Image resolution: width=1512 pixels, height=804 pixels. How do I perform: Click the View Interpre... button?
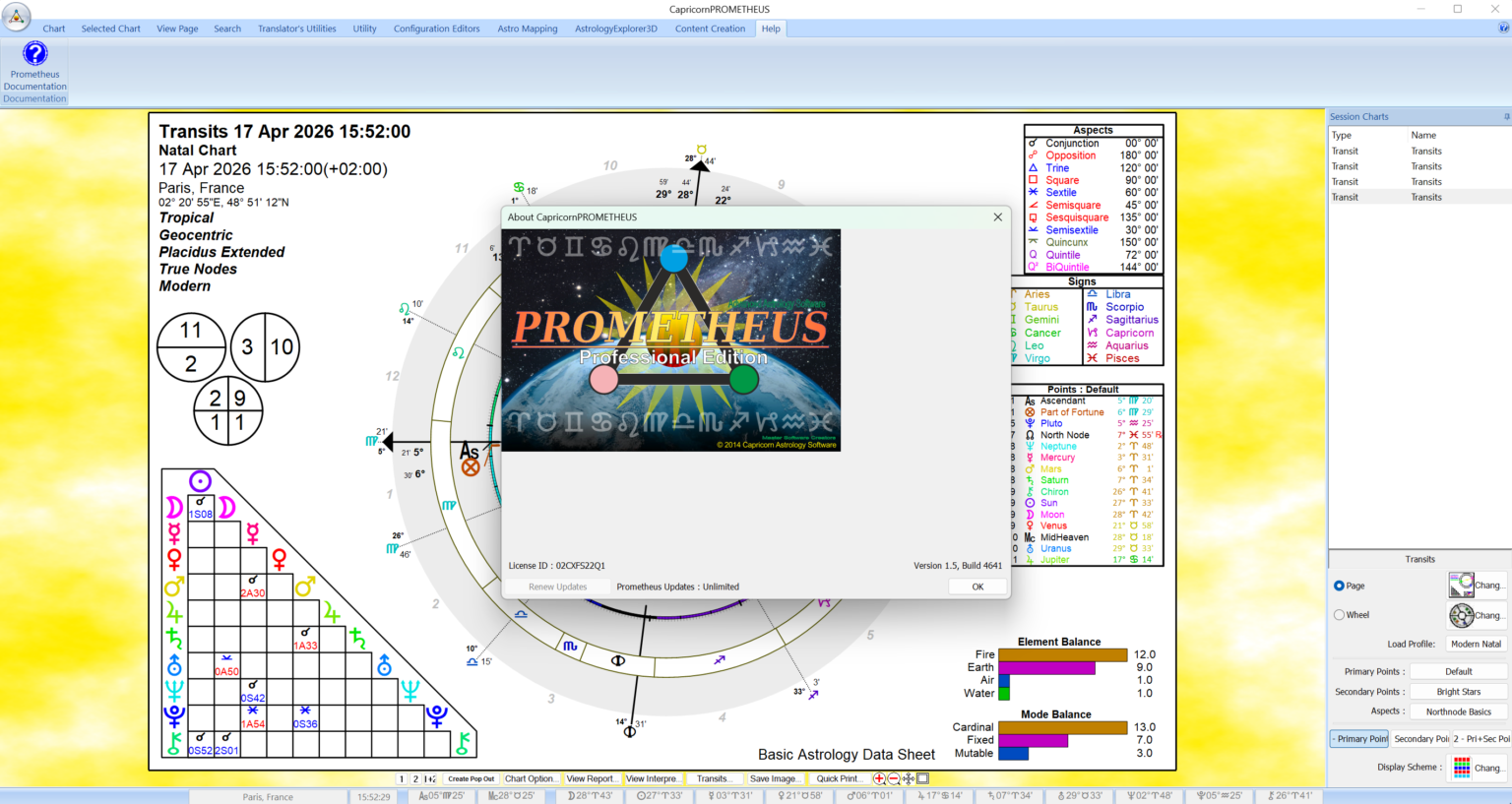tap(653, 778)
